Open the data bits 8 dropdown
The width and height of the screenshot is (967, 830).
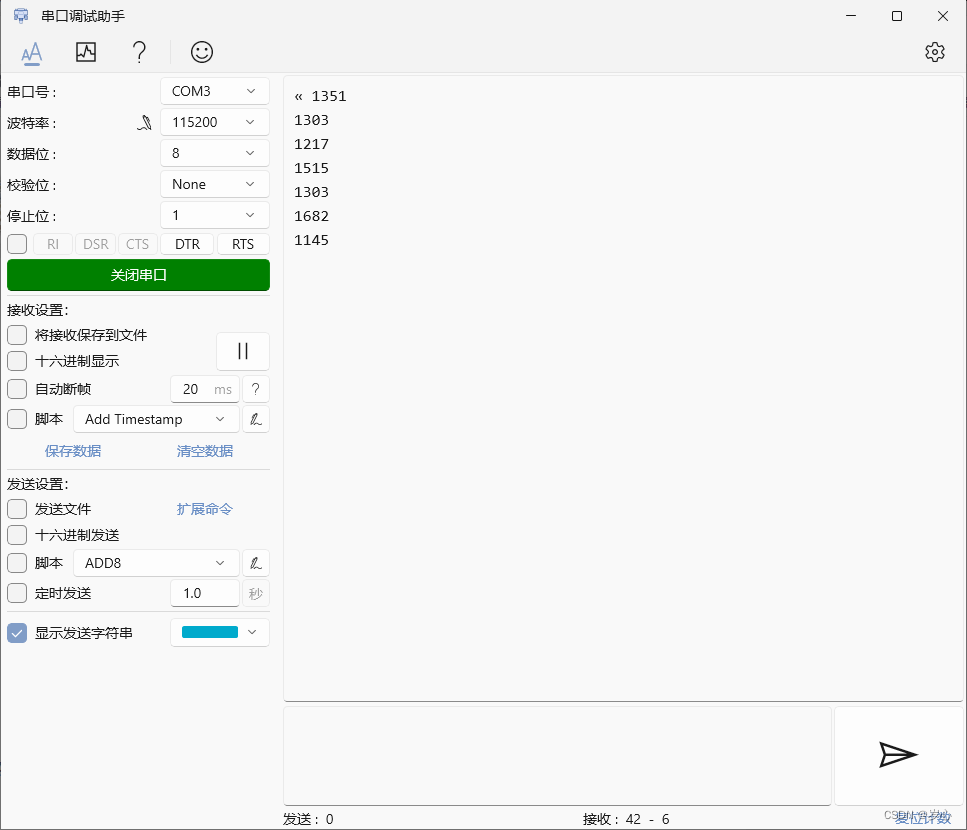click(x=215, y=153)
